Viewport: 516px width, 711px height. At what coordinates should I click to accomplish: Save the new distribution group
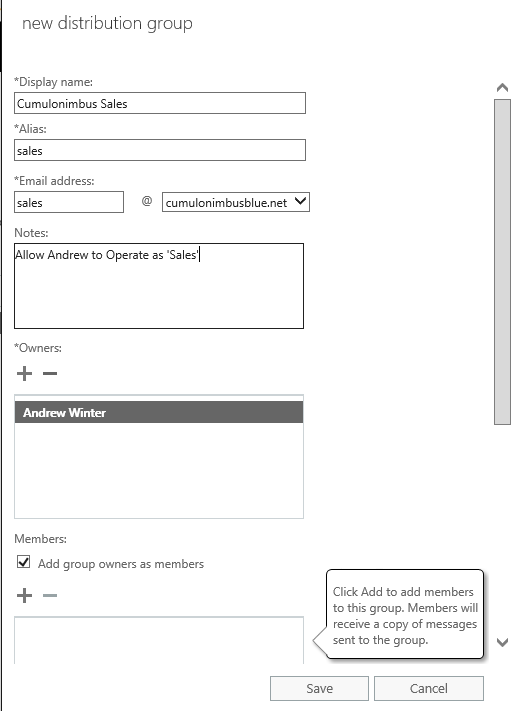click(x=319, y=688)
